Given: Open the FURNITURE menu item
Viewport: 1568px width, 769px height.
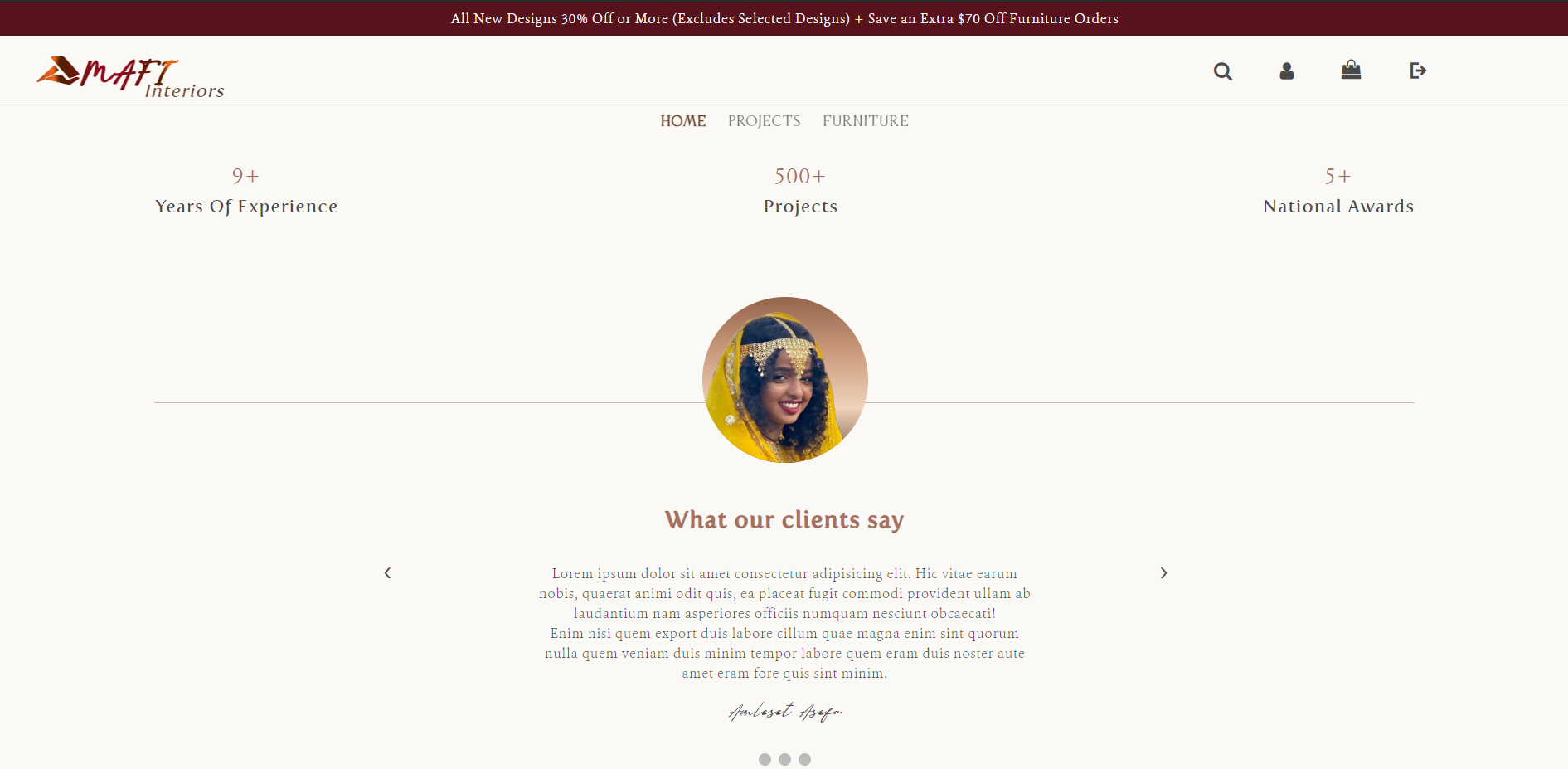Looking at the screenshot, I should tap(866, 121).
